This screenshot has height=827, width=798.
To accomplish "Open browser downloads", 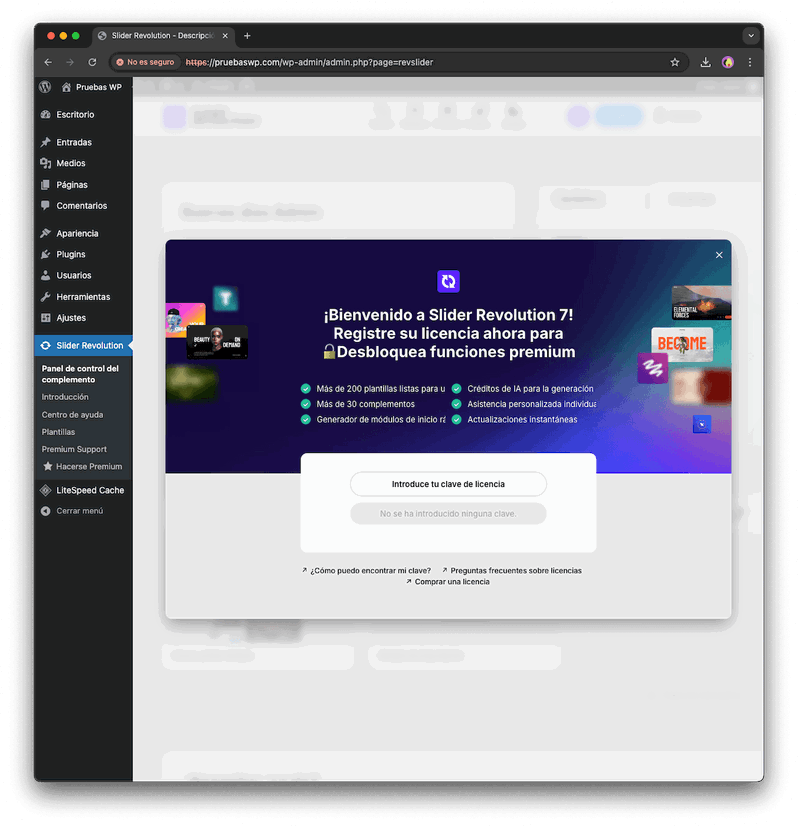I will tap(705, 62).
